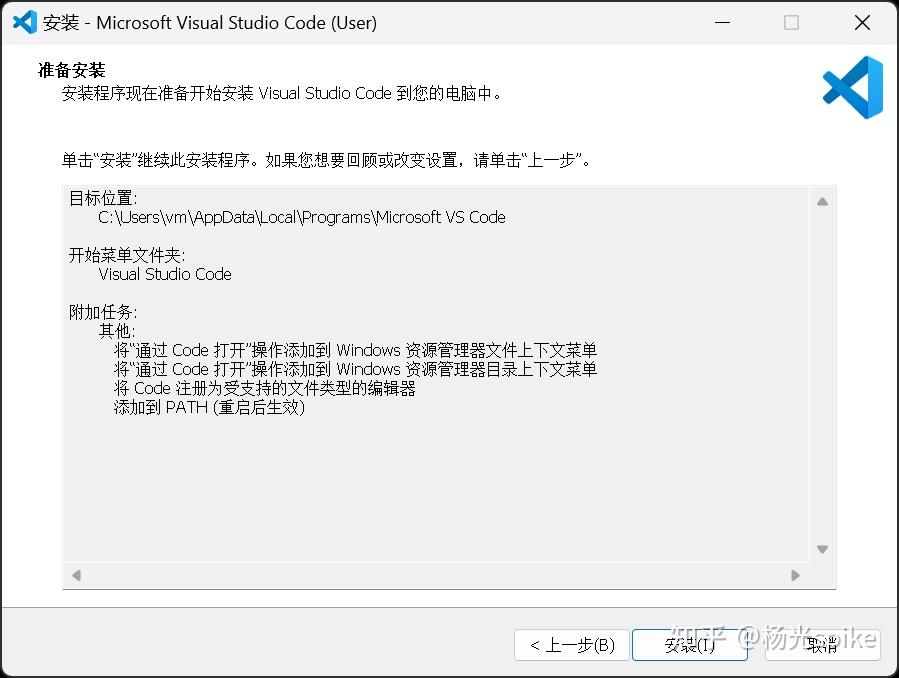Click the installer icon beside the title 安装
899x678 pixels.
(x=24, y=22)
